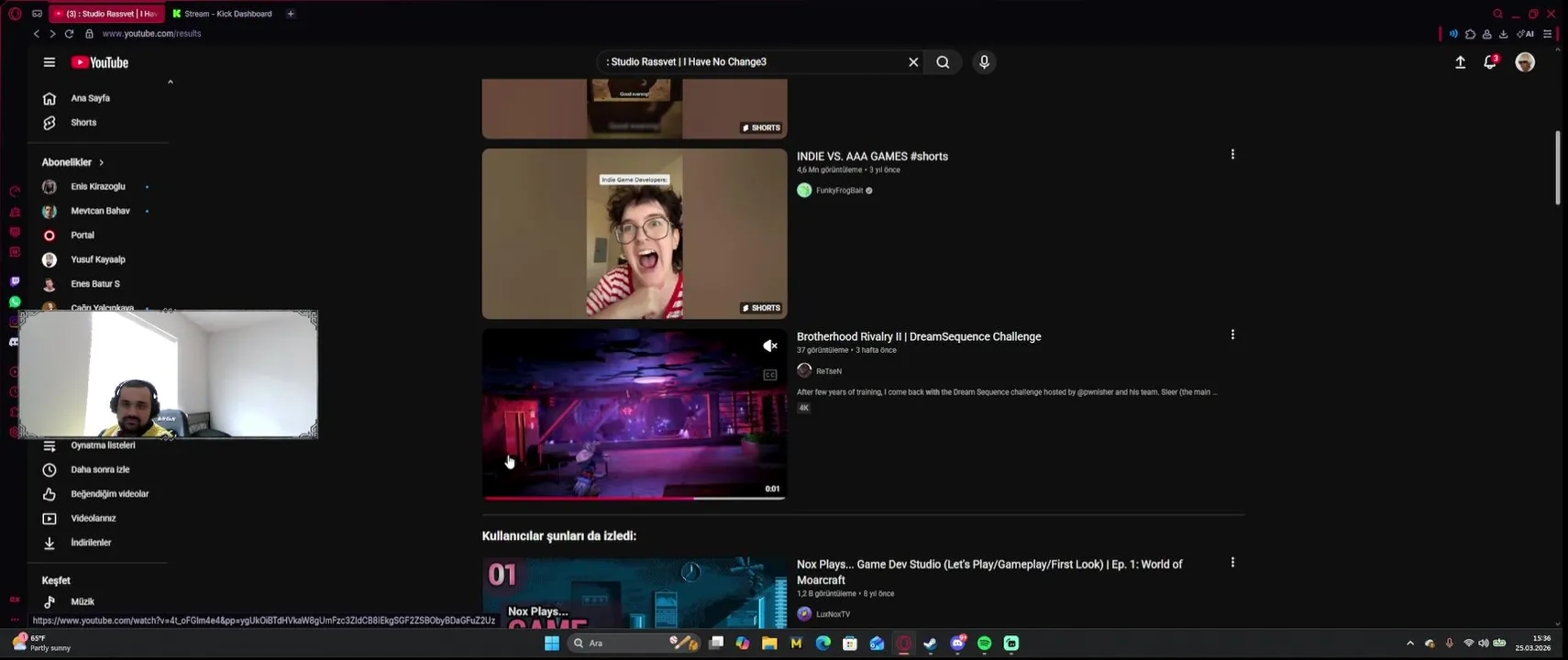Click the address bar URL
The width and height of the screenshot is (1568, 660).
(151, 34)
